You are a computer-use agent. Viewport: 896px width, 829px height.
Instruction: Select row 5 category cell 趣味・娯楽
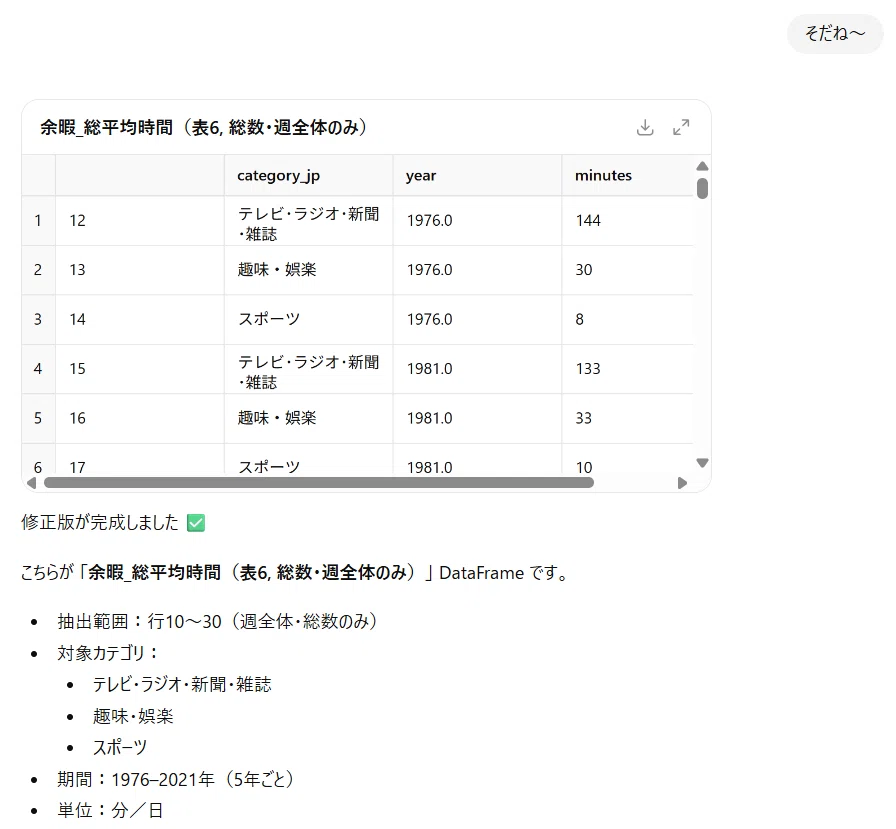(x=309, y=418)
